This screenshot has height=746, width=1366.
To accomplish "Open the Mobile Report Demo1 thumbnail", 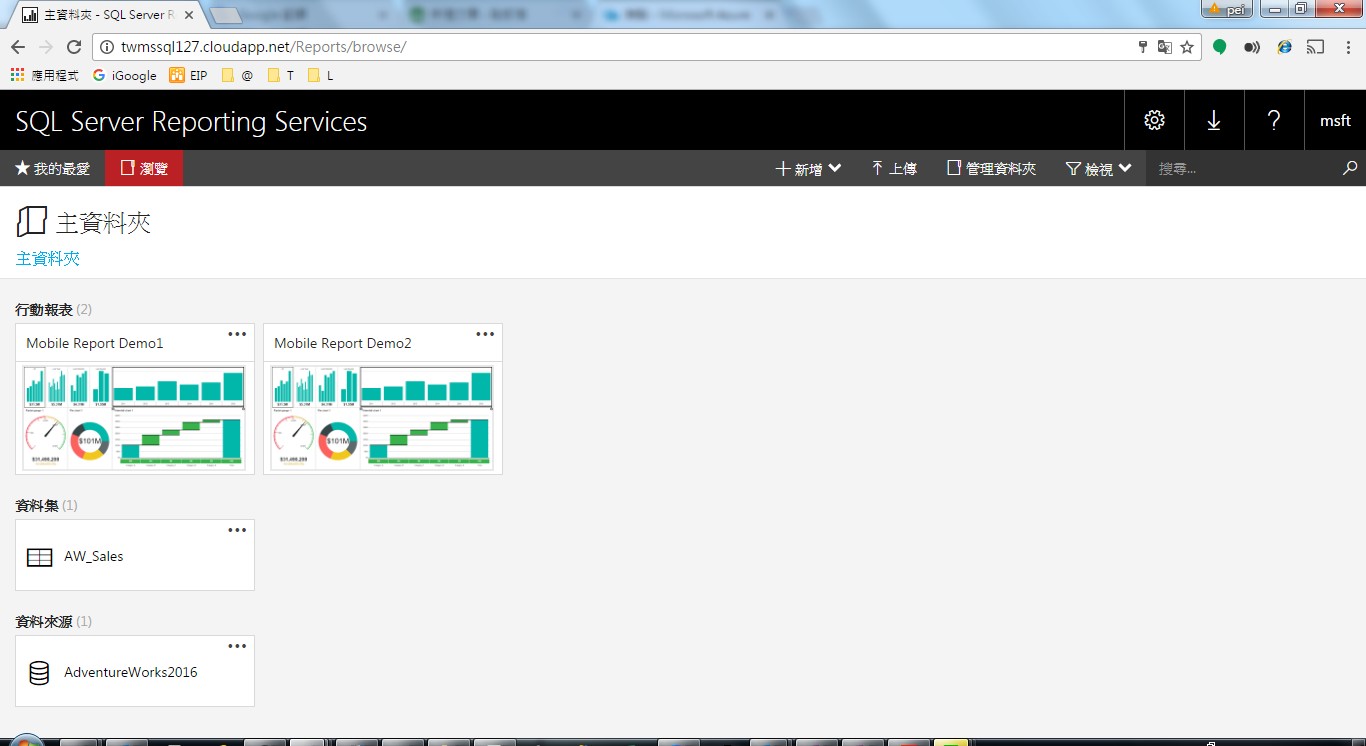I will pos(135,417).
